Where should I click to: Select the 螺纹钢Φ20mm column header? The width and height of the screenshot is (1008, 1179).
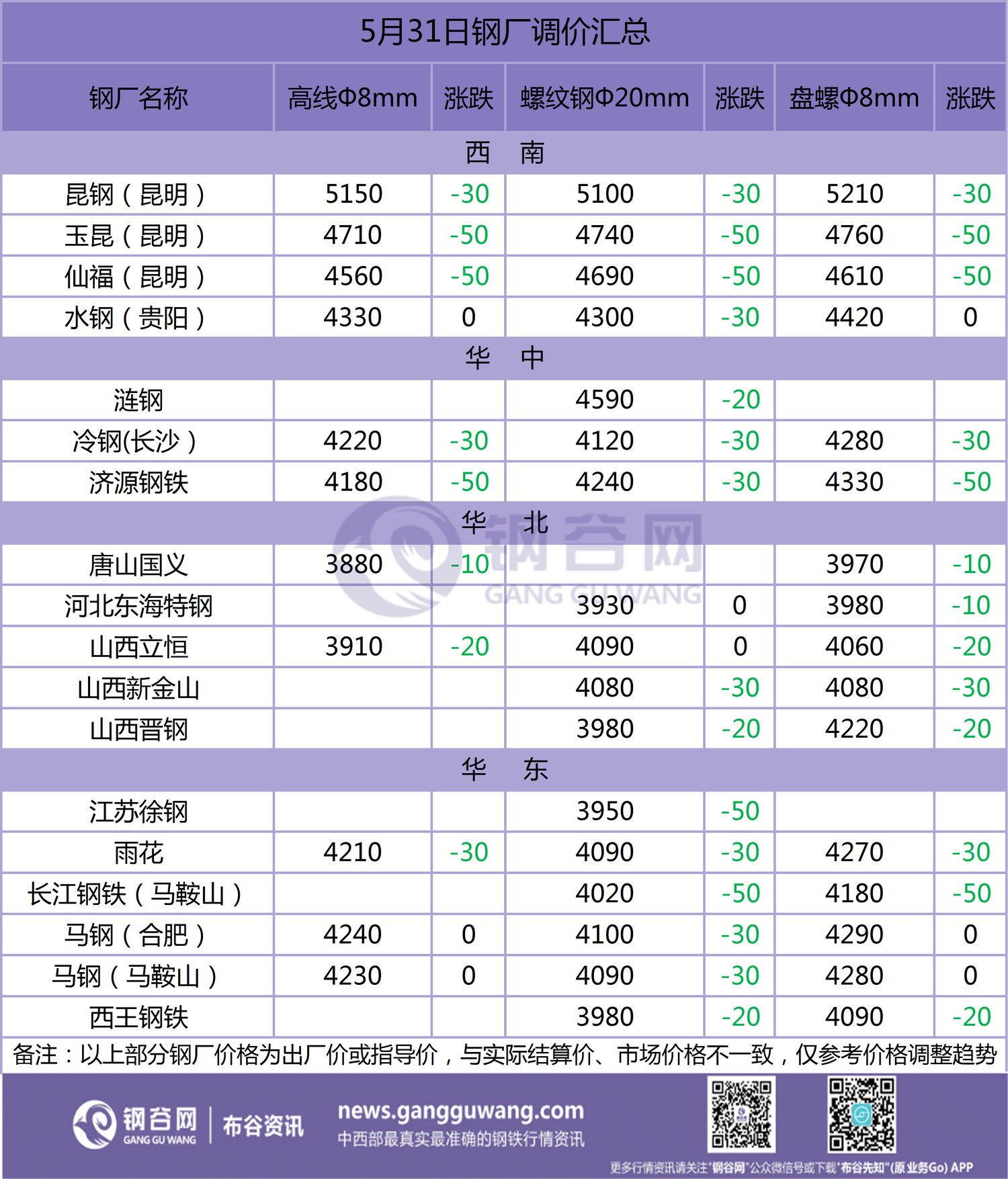click(605, 98)
